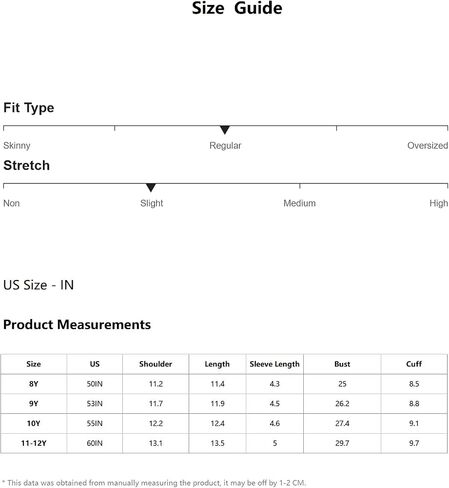This screenshot has height=488, width=449.
Task: Select the 11-12Y size row
Action: point(224,443)
